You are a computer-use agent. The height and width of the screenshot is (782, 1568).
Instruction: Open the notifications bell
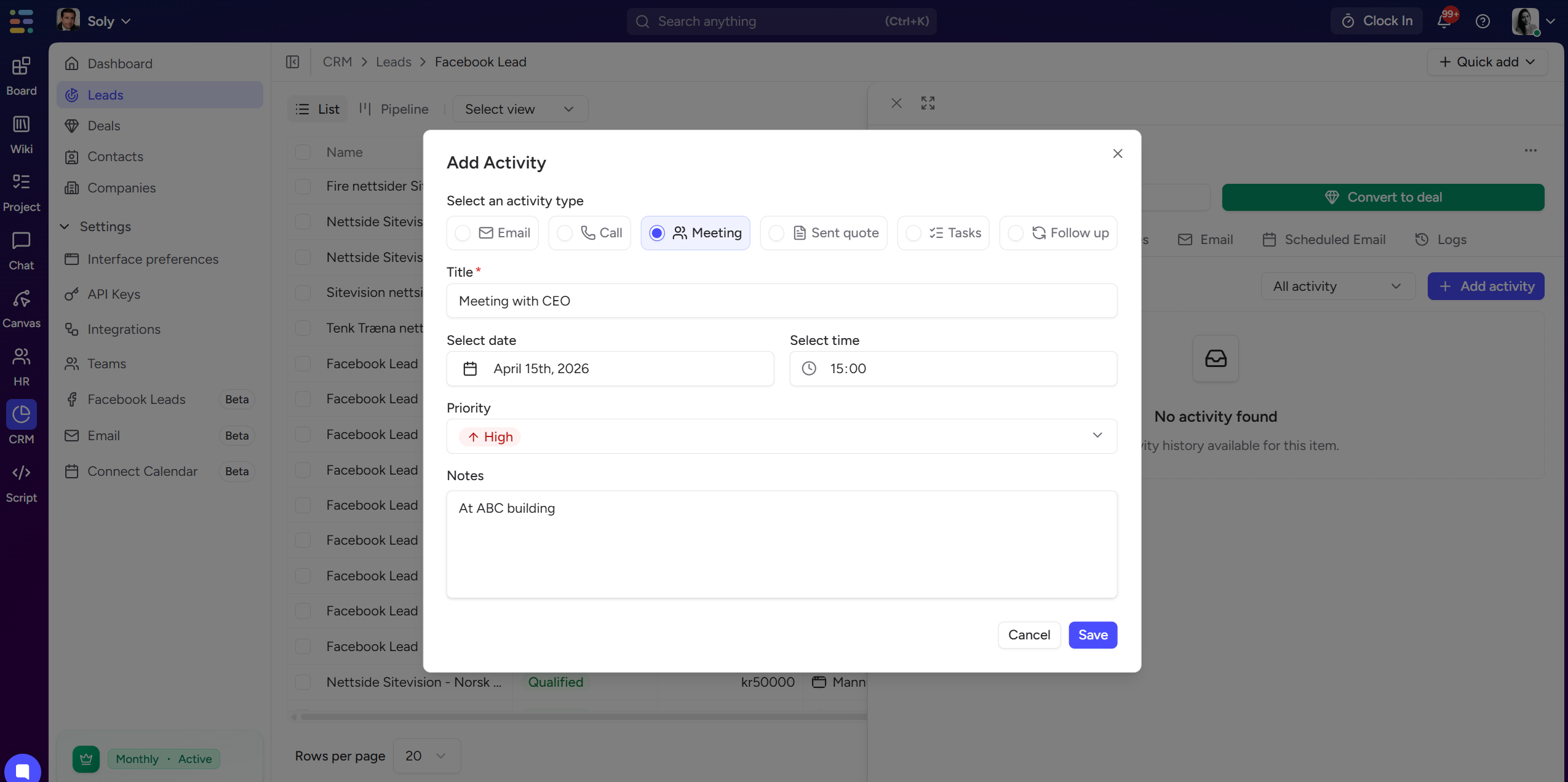point(1444,22)
